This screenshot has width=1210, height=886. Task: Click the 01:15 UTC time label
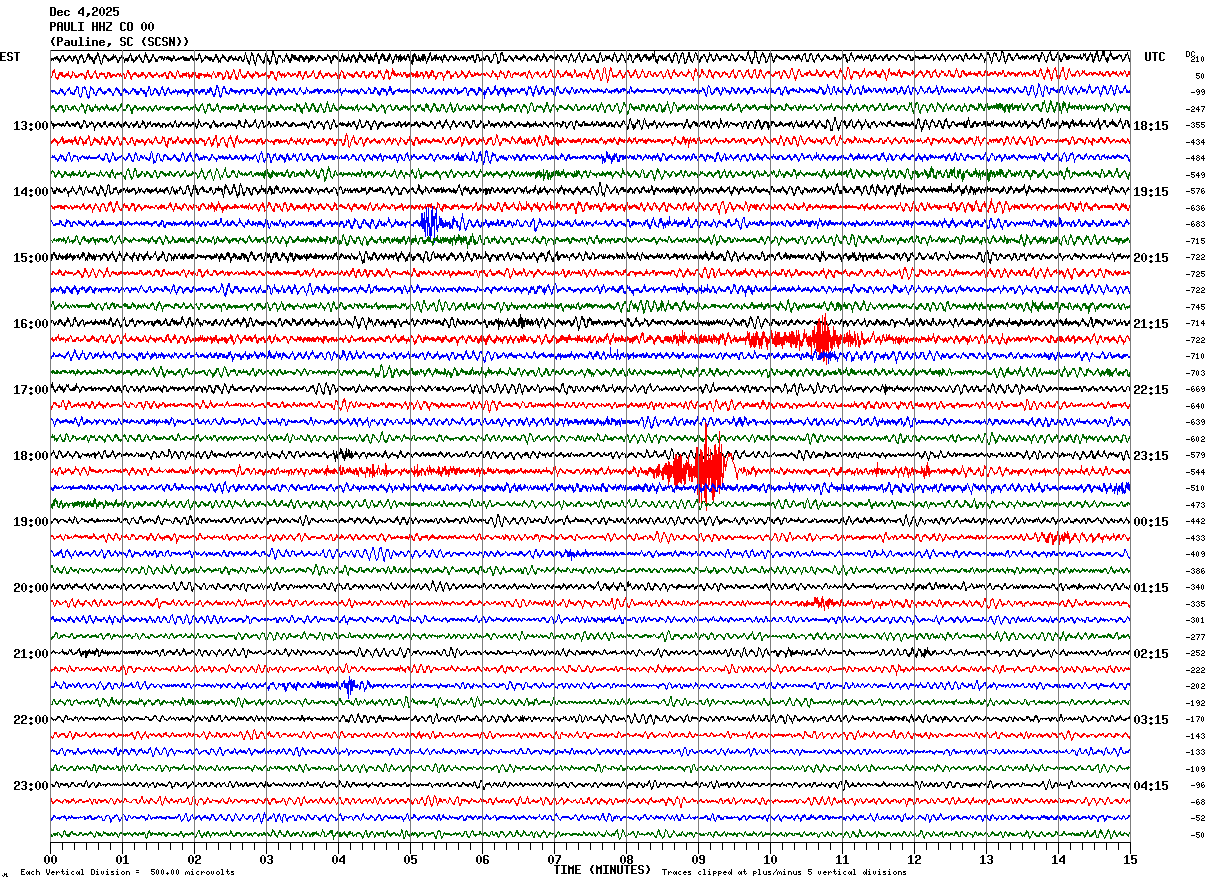click(x=1151, y=588)
